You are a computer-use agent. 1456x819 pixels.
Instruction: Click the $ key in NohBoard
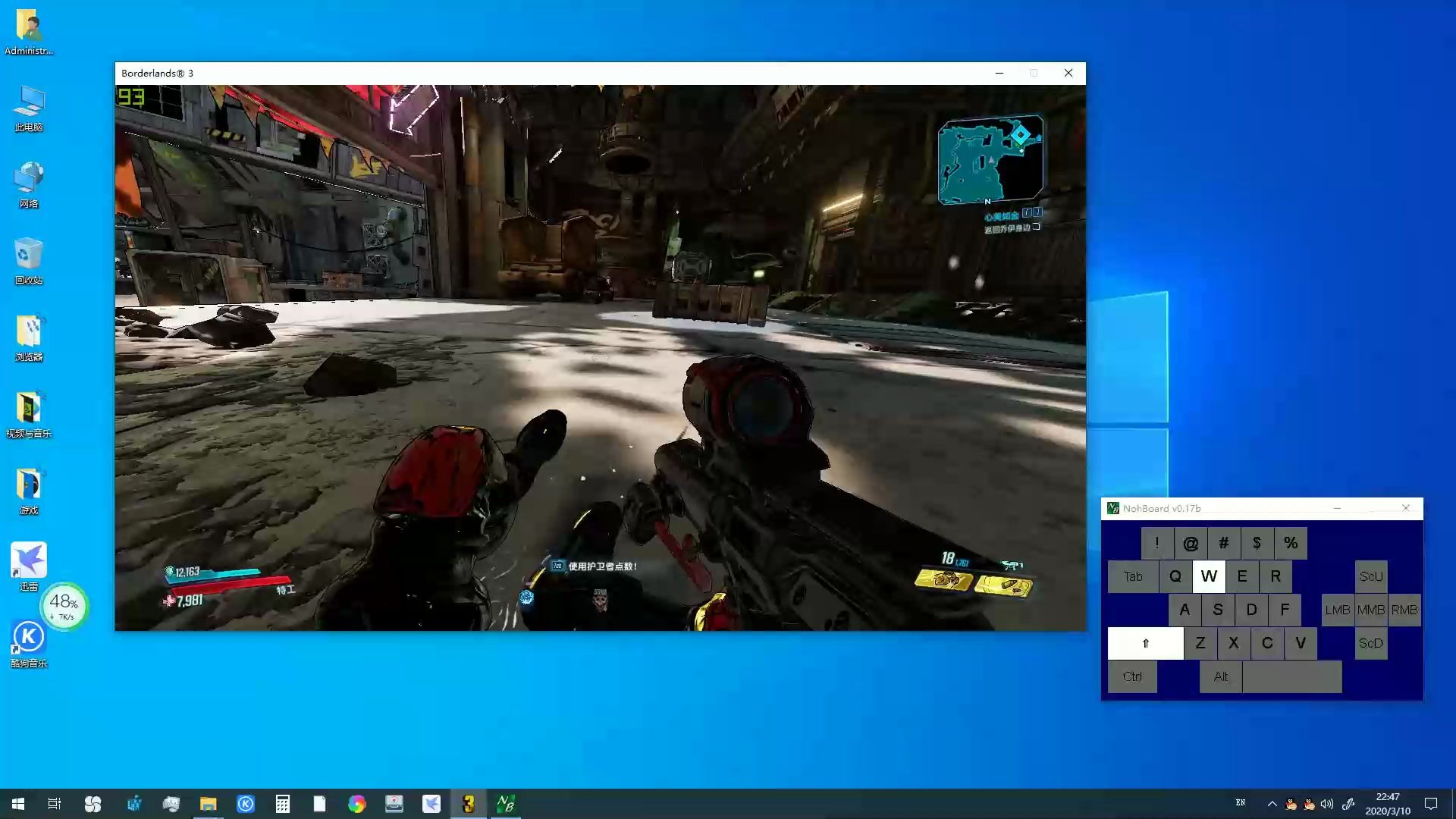coord(1257,543)
